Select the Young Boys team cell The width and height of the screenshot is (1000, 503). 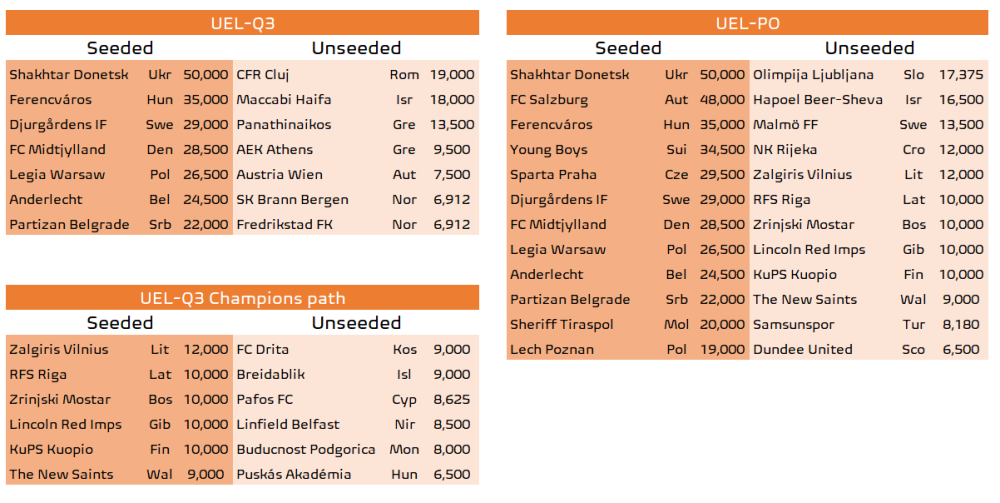pyautogui.click(x=549, y=150)
